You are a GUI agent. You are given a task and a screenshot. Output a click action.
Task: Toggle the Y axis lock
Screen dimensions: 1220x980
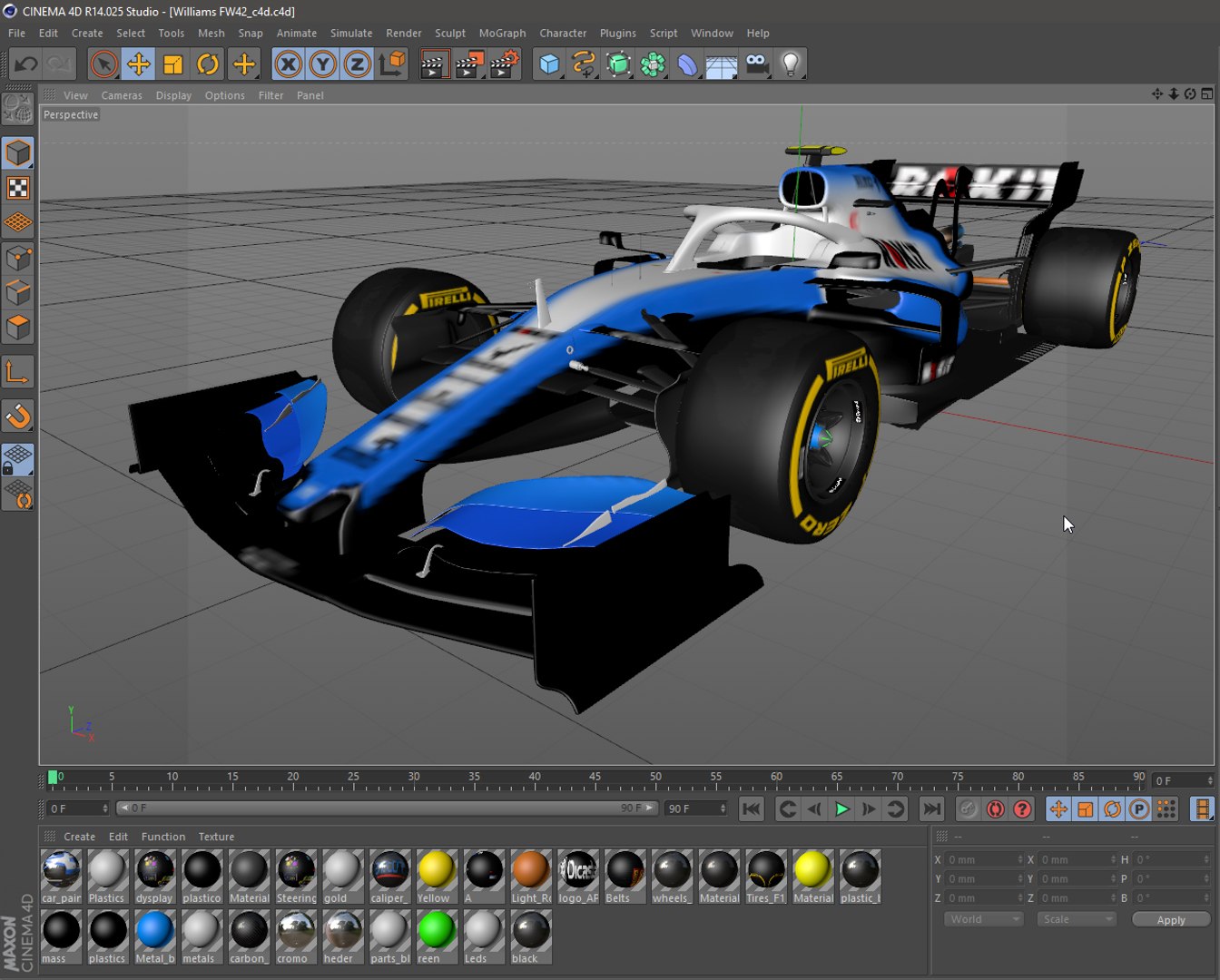322,64
